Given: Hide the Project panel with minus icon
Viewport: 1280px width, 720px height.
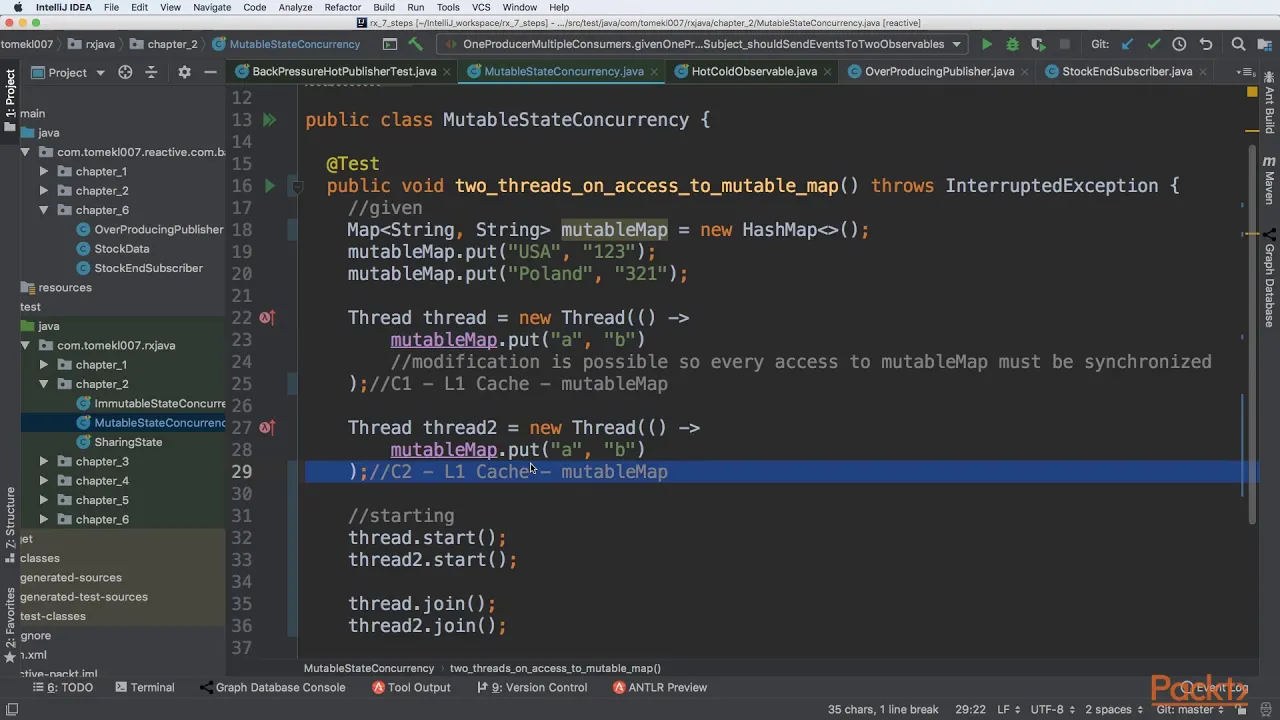Looking at the screenshot, I should pyautogui.click(x=210, y=72).
